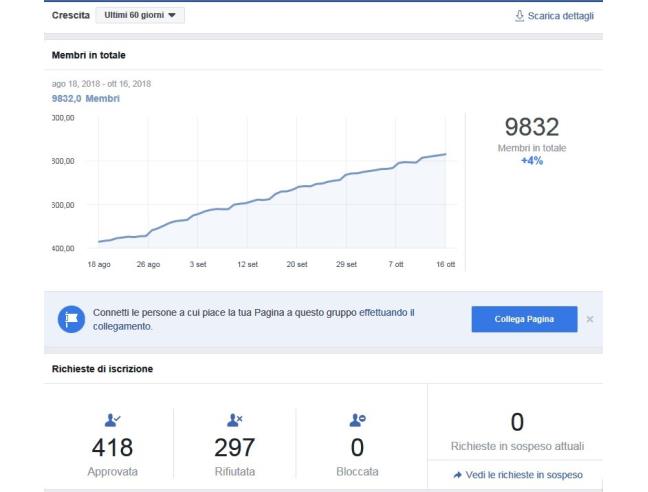This screenshot has width=648, height=492.
Task: Click the chart line endpoint at 16 ott
Action: coord(445,154)
